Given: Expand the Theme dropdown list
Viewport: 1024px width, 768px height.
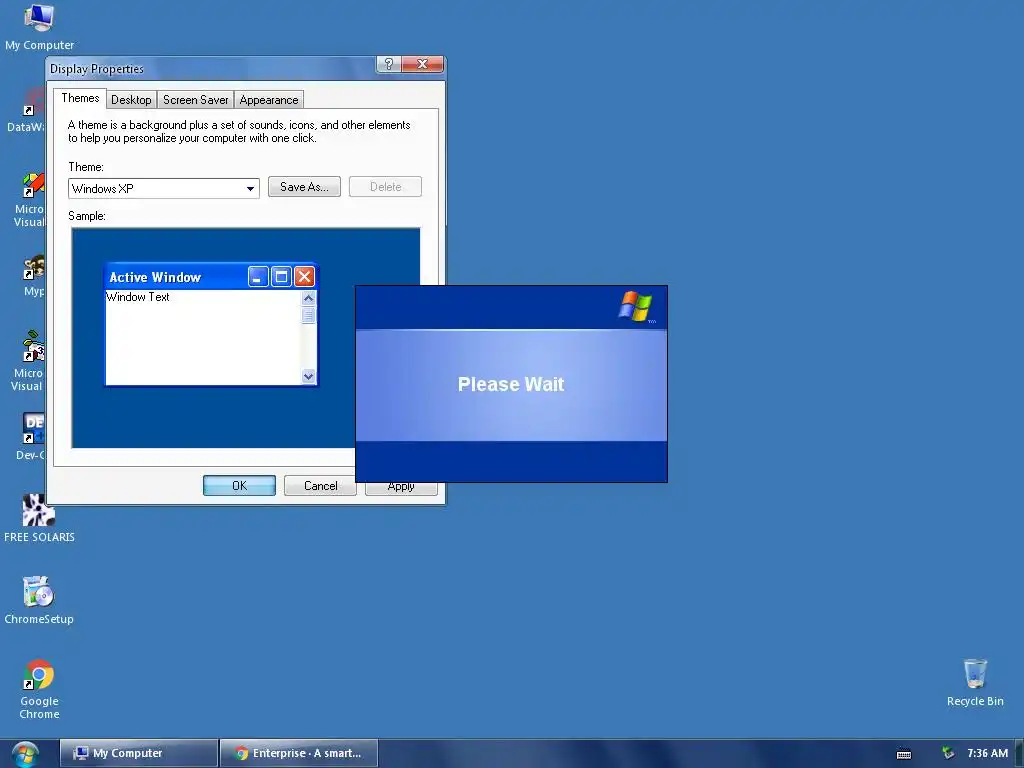Looking at the screenshot, I should click(x=250, y=189).
